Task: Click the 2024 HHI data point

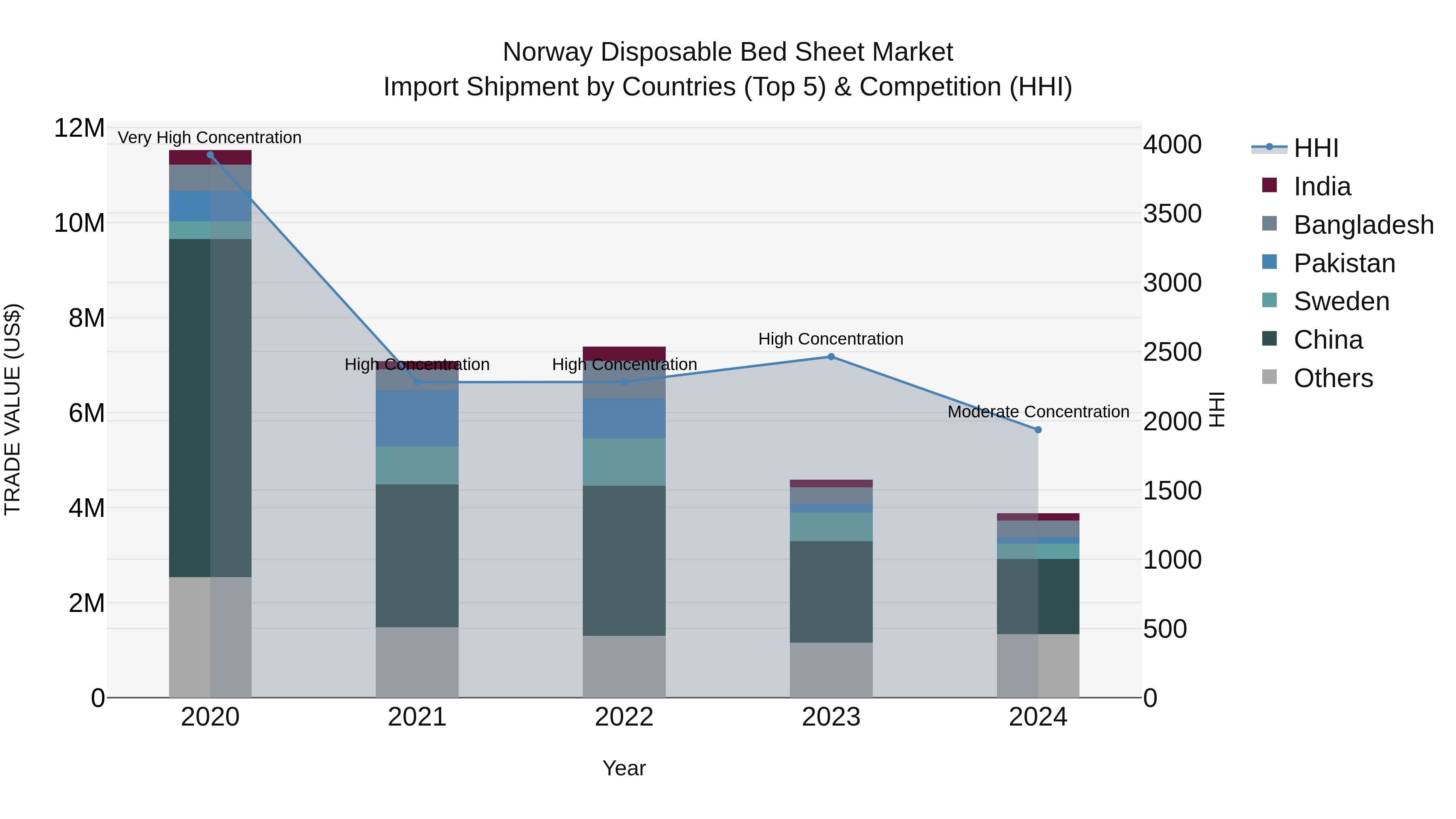Action: tap(1038, 430)
